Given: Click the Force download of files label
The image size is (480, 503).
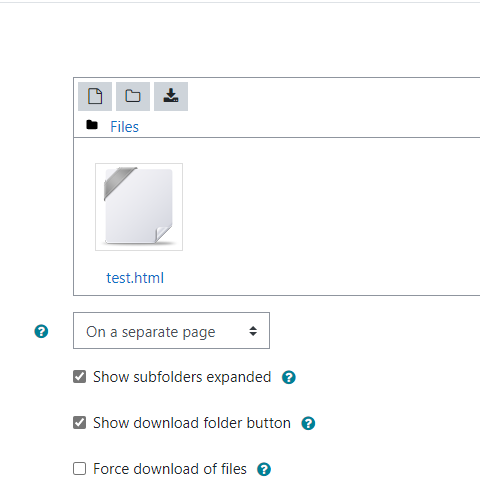Looking at the screenshot, I should point(170,469).
